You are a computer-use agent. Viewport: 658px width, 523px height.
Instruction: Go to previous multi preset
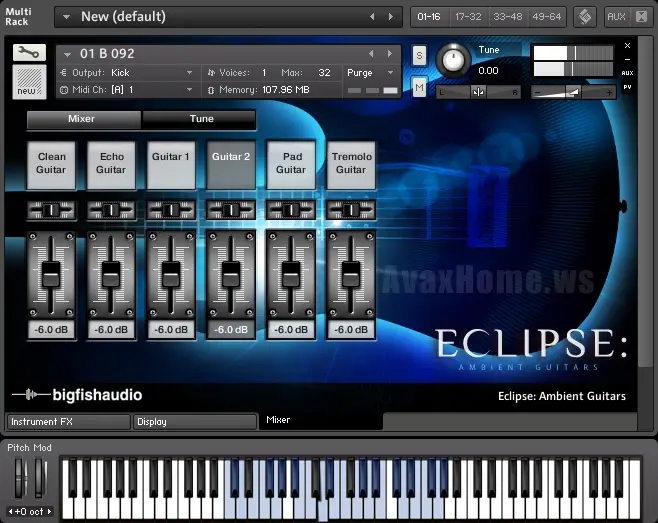point(372,16)
